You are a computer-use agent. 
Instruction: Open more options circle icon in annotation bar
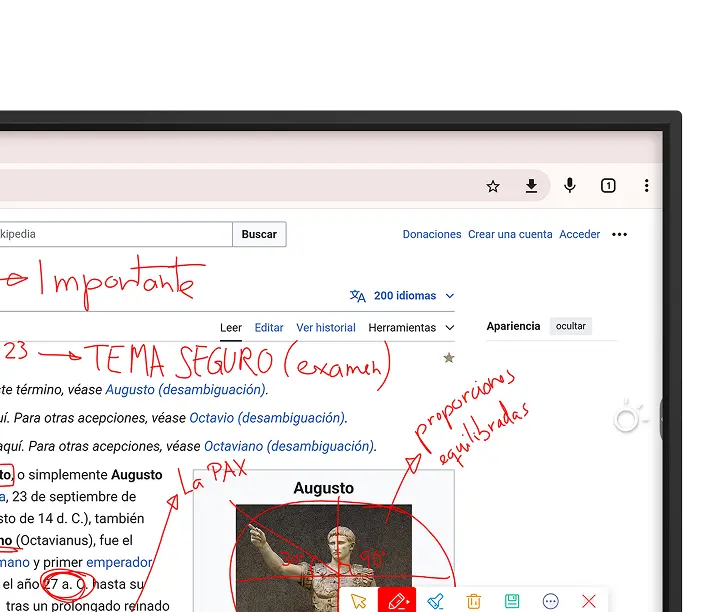click(550, 601)
